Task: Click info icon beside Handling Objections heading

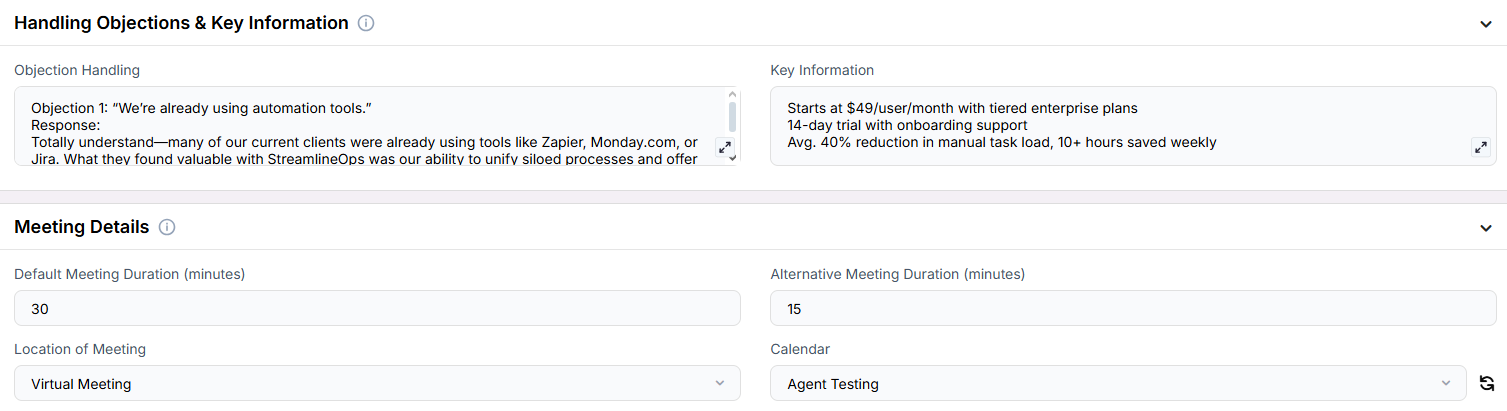Action: (366, 23)
